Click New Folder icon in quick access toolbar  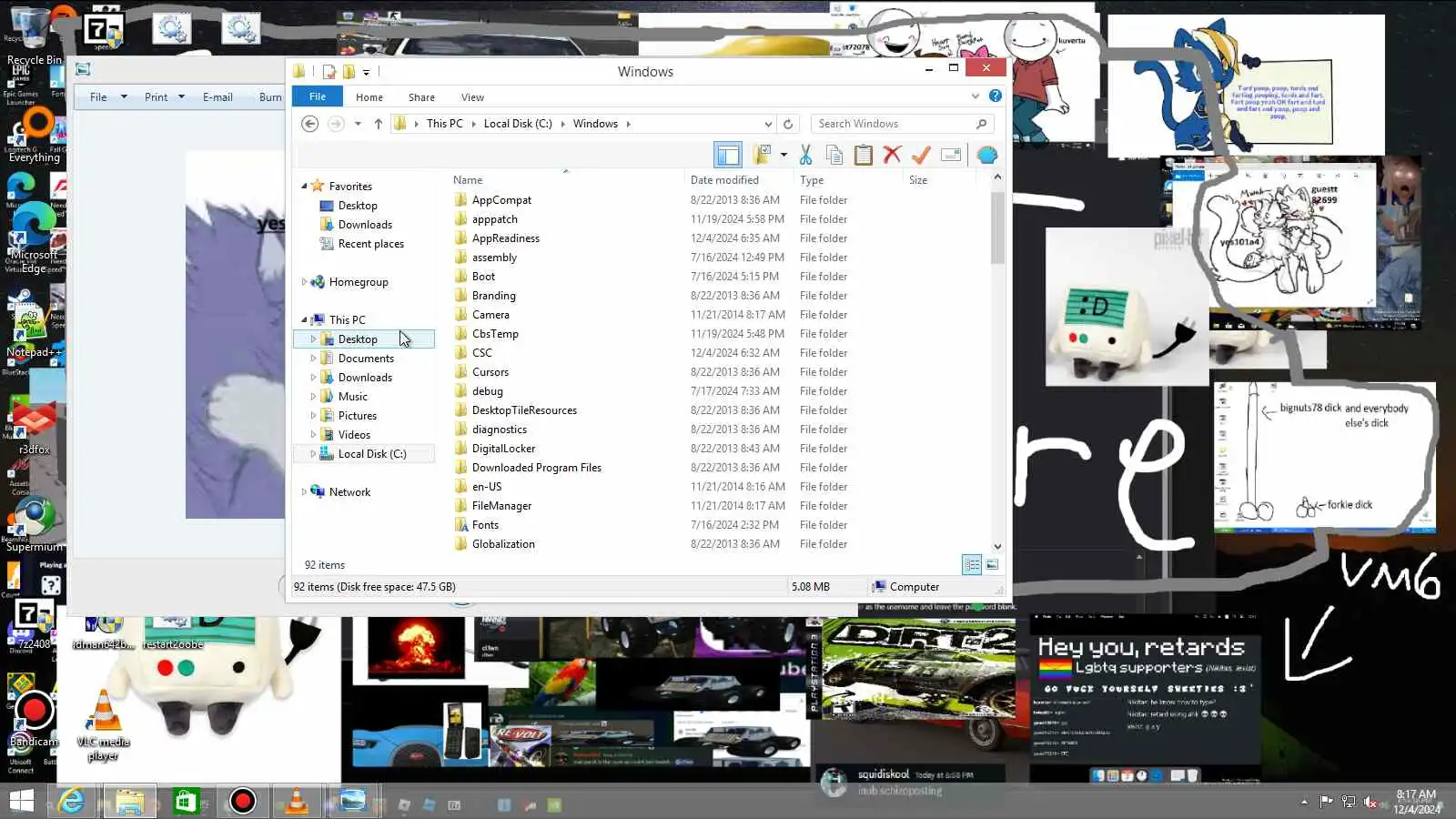(348, 72)
